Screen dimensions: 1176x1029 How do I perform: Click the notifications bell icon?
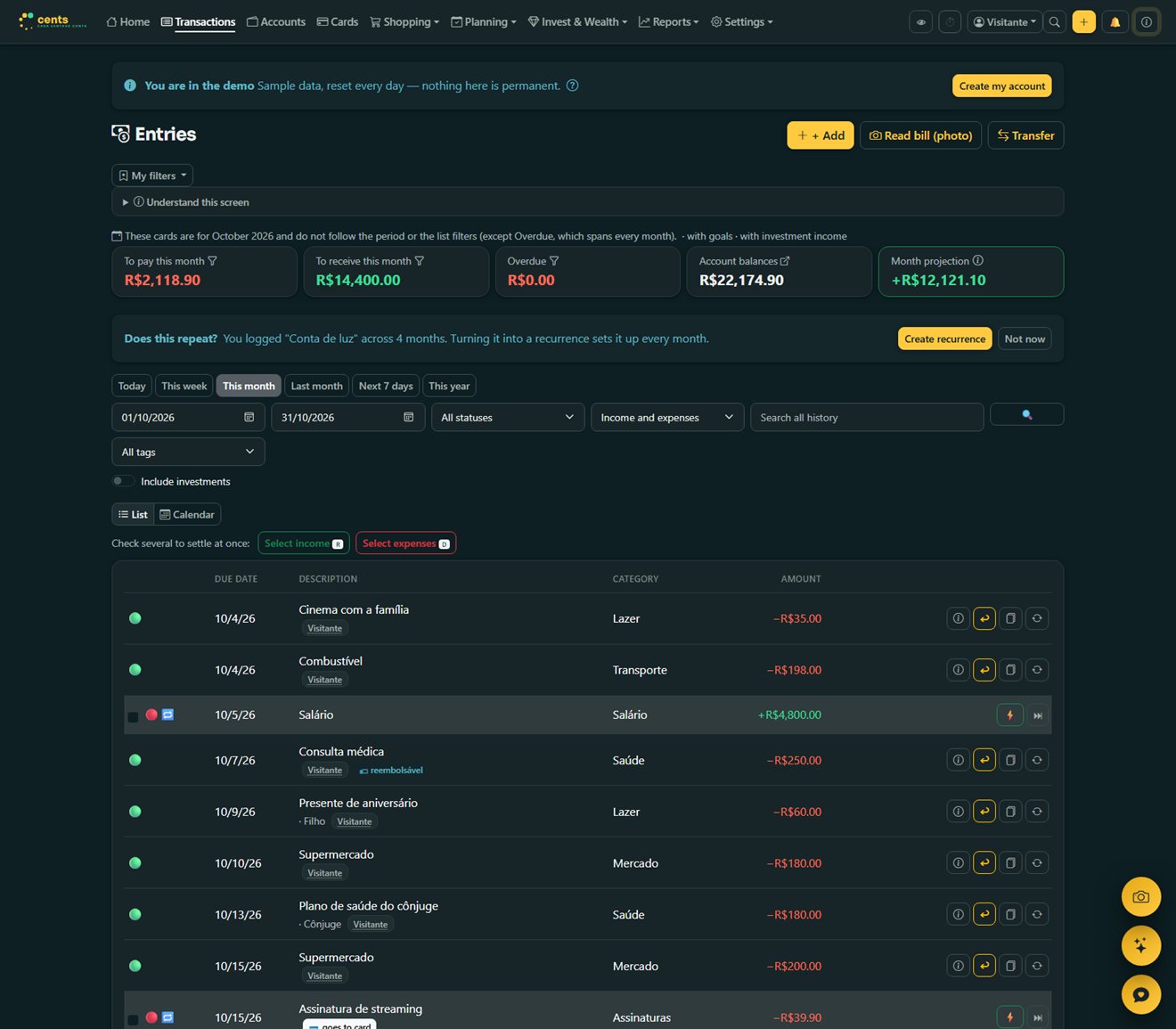click(1115, 22)
